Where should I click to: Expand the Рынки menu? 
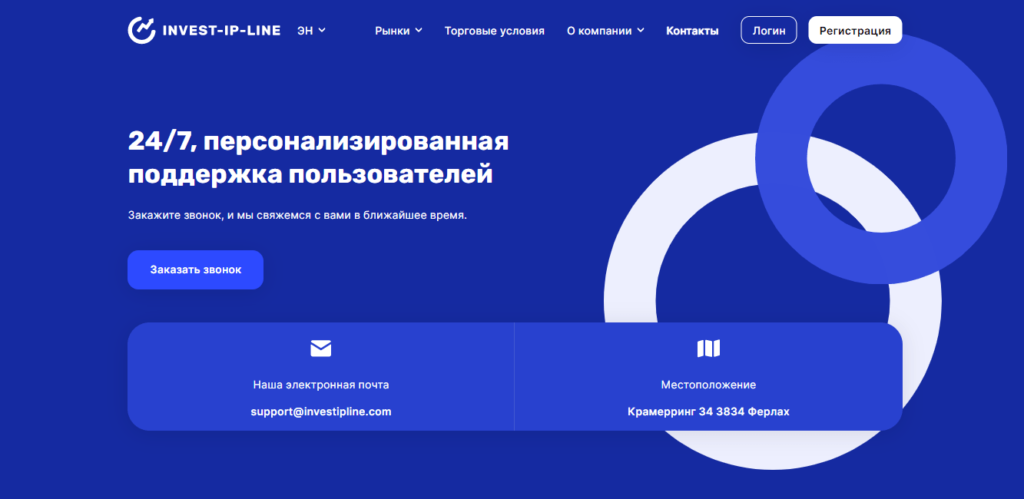[x=398, y=31]
